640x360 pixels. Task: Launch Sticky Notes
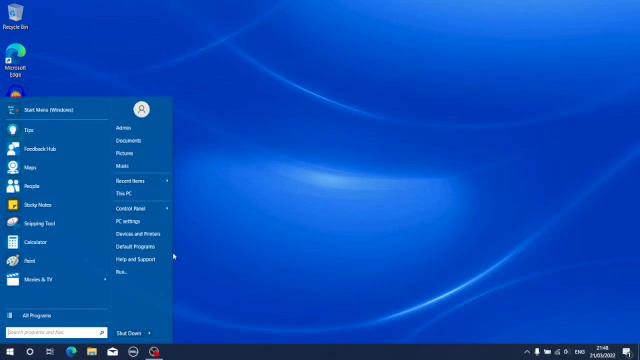(56, 205)
